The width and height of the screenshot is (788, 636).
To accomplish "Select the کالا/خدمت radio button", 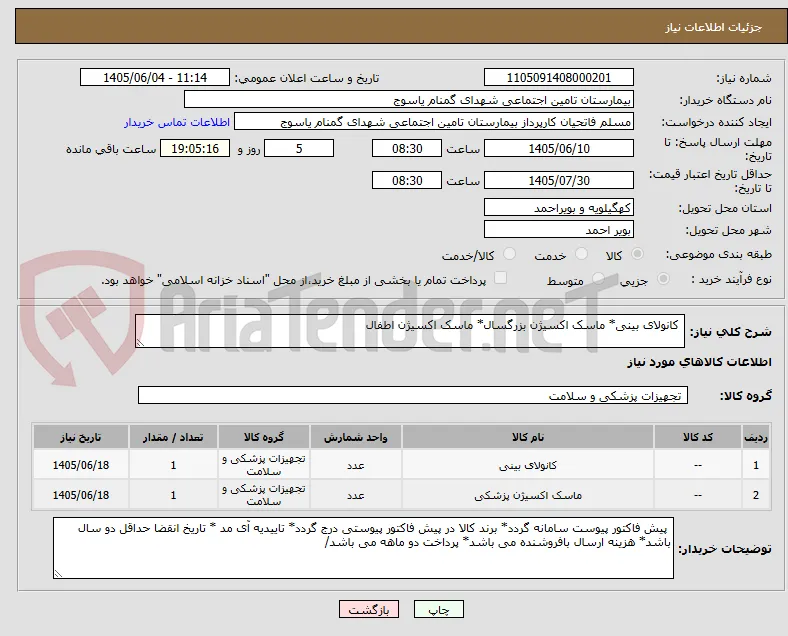I will [x=510, y=254].
